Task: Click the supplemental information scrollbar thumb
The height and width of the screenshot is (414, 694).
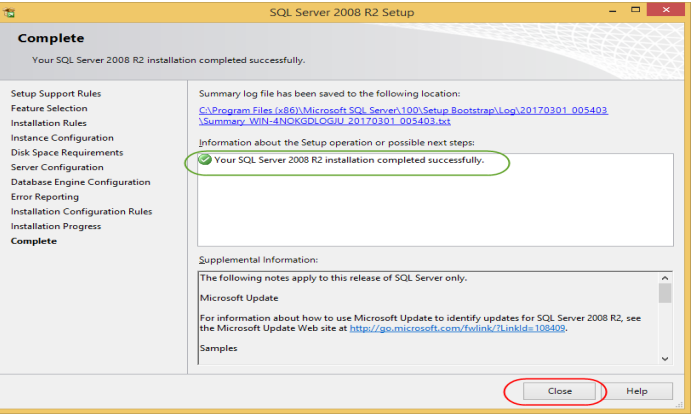Action: pos(665,293)
